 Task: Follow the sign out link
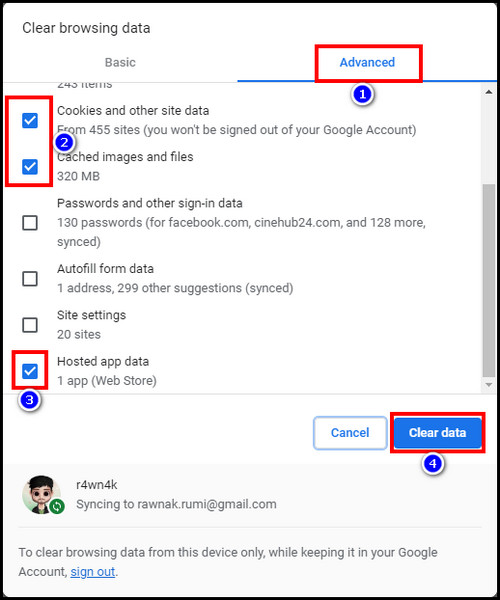point(93,572)
